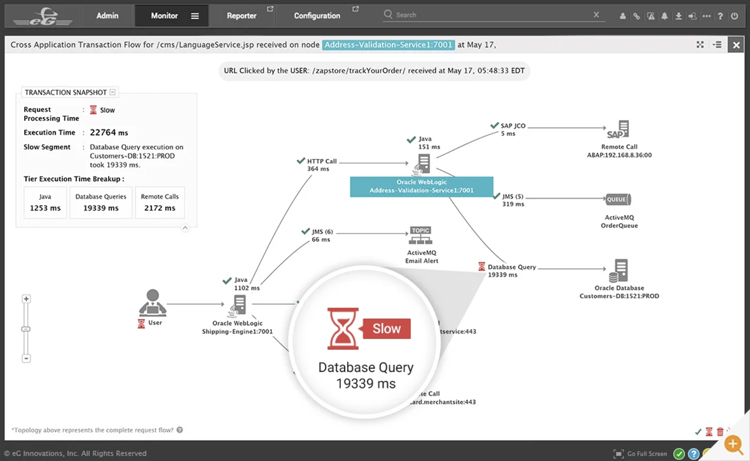Click the download arrow icon in header

click(x=678, y=16)
